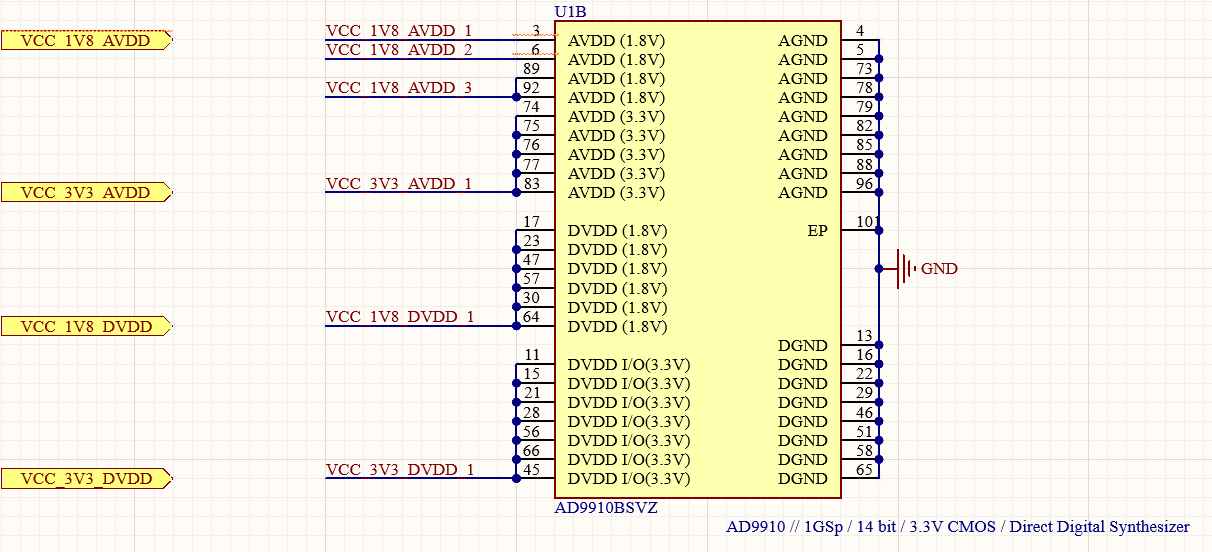Screen dimensions: 1212x552
Task: Select the EP pin name
Action: coord(818,231)
